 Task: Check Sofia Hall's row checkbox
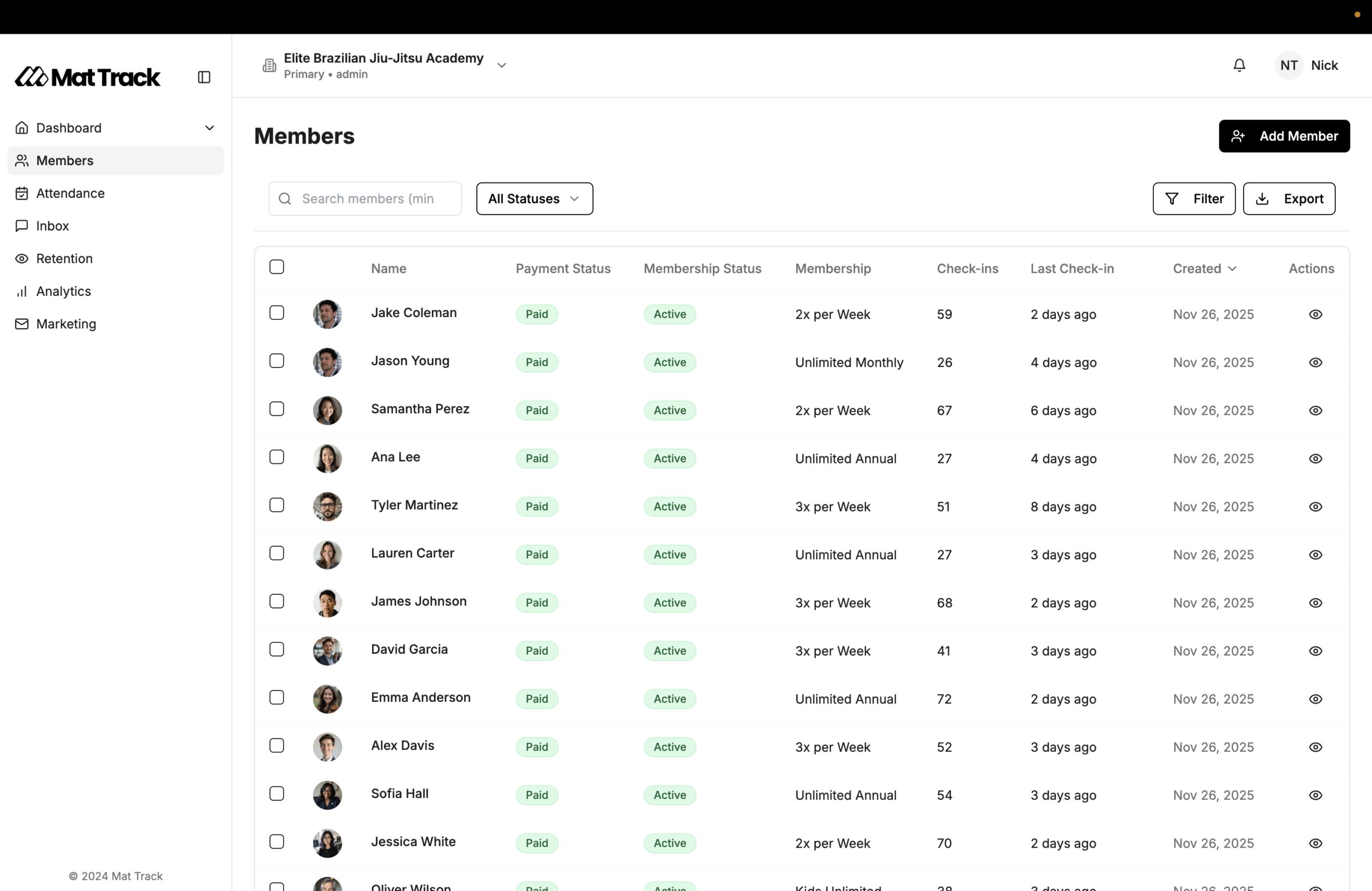(277, 793)
